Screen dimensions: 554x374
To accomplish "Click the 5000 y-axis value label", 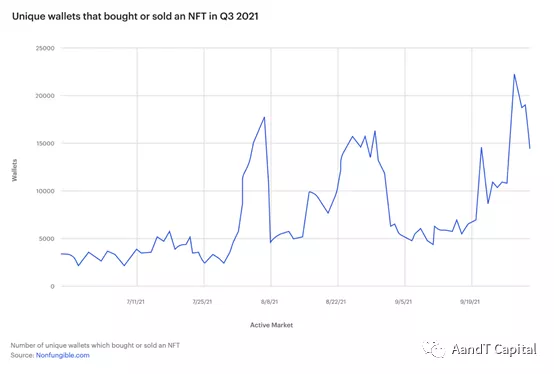I will pyautogui.click(x=47, y=239).
